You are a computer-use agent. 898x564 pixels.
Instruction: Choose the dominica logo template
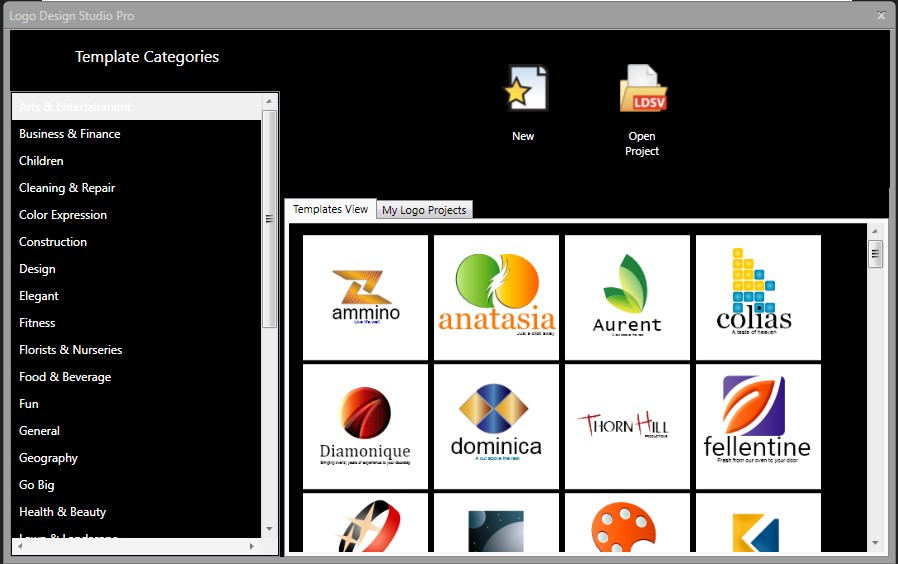(x=496, y=426)
